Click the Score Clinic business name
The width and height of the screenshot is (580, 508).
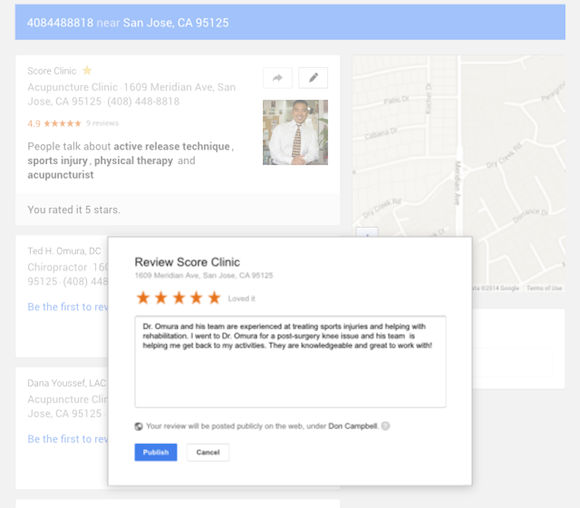(x=52, y=71)
